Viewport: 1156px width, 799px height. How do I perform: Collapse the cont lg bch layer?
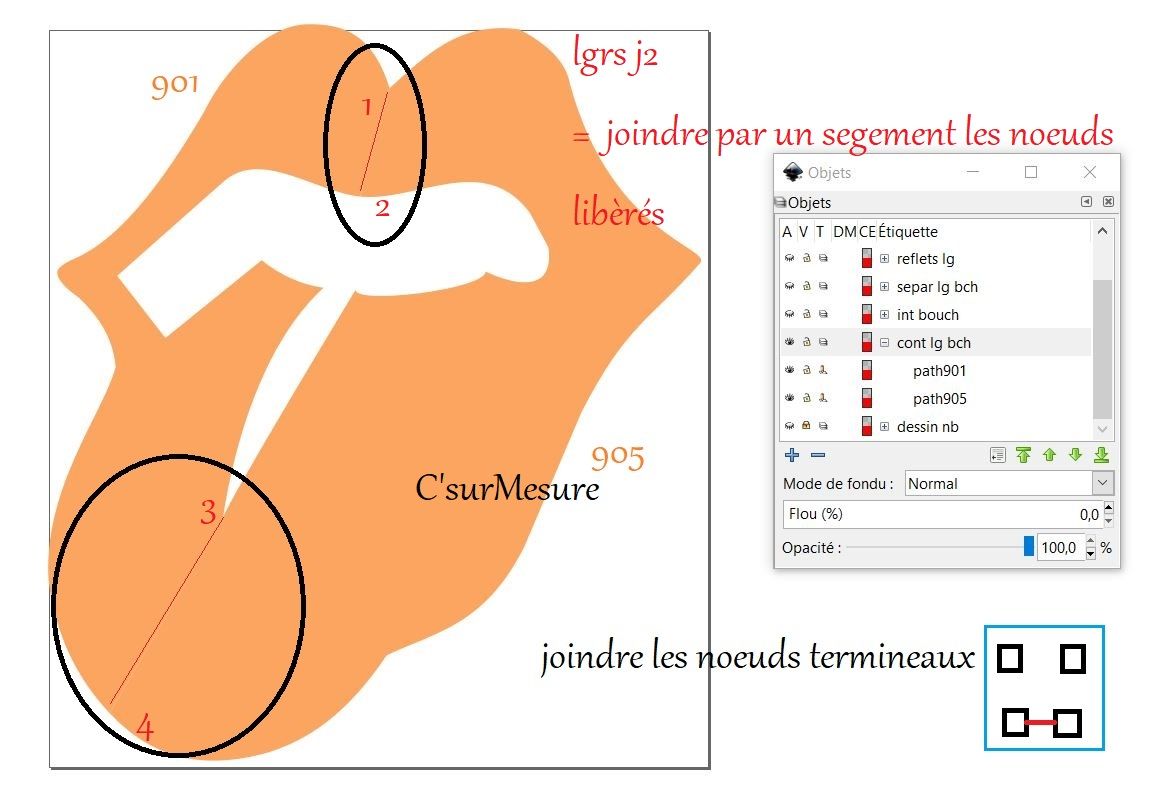(885, 342)
